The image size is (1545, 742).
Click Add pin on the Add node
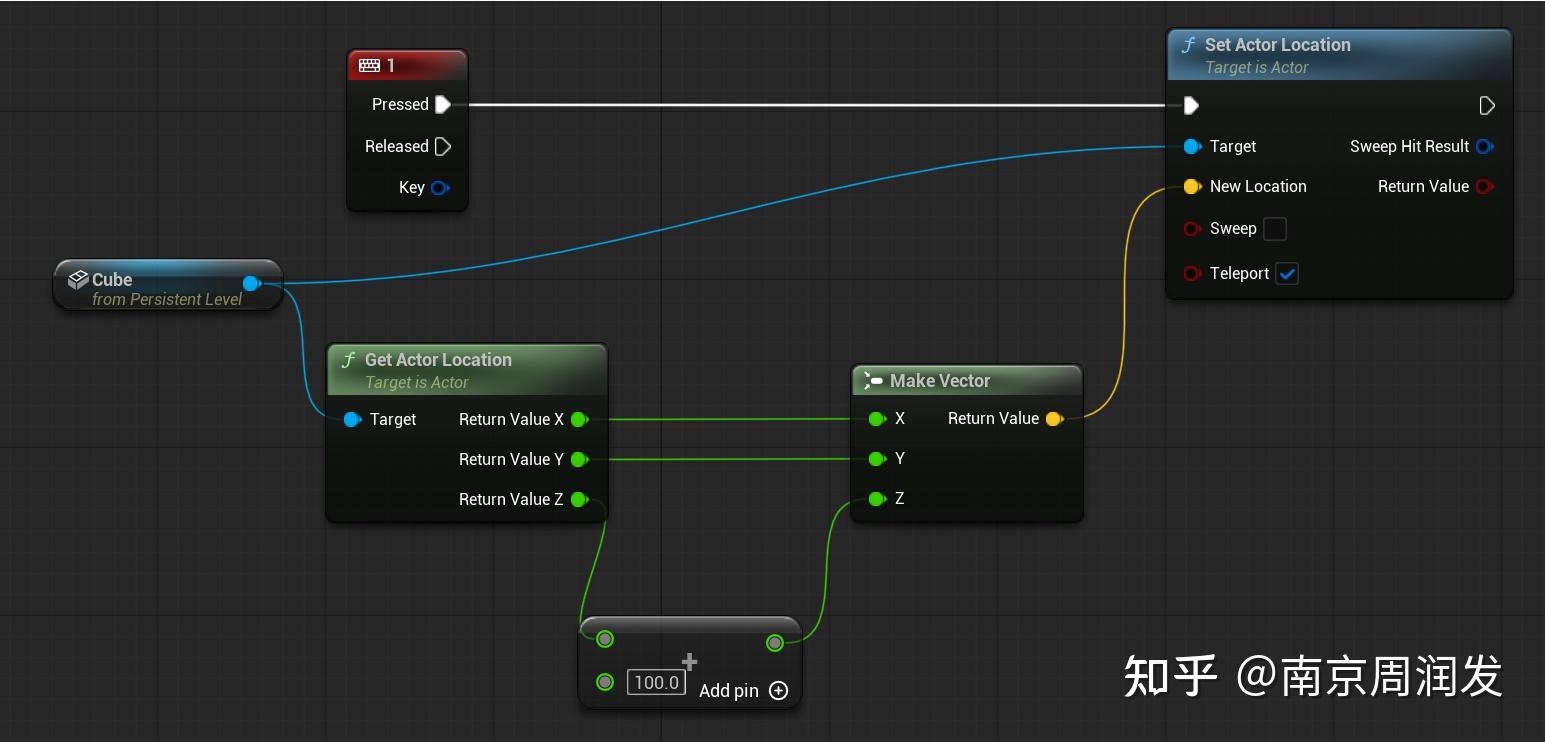pyautogui.click(x=743, y=690)
